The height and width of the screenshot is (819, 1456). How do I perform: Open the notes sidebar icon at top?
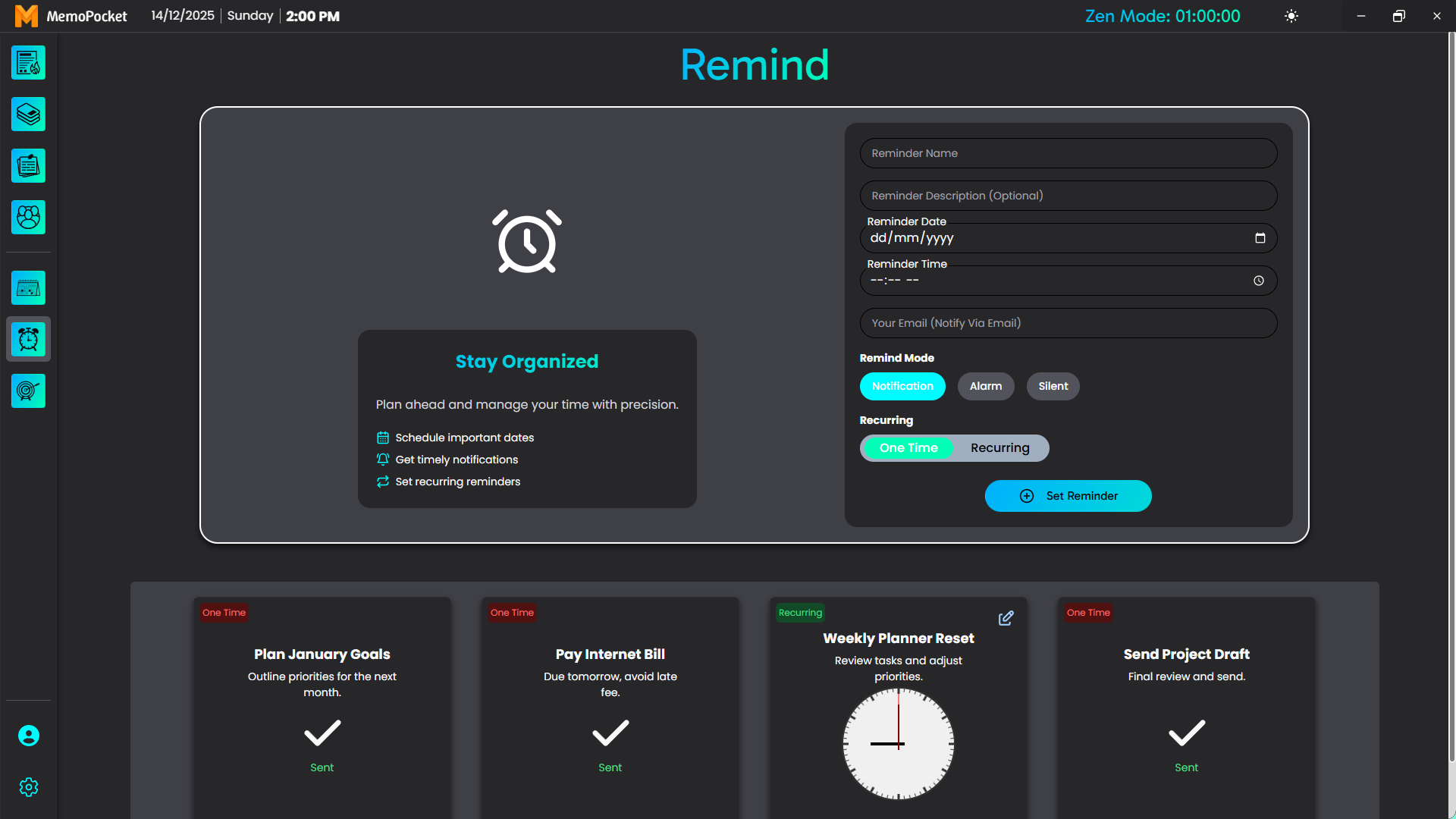pos(28,63)
